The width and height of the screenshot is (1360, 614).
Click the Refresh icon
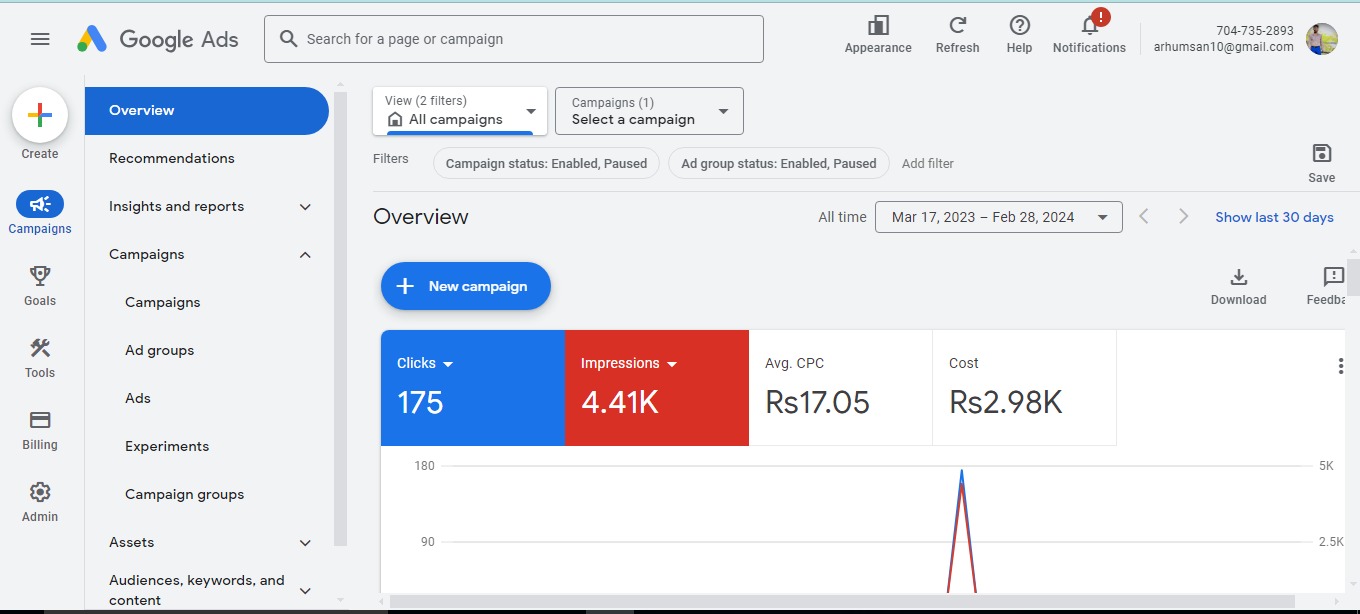957,26
